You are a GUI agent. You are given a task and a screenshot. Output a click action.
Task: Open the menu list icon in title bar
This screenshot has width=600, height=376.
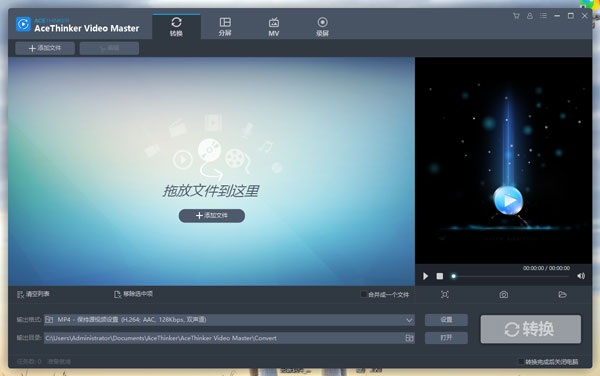click(x=543, y=16)
